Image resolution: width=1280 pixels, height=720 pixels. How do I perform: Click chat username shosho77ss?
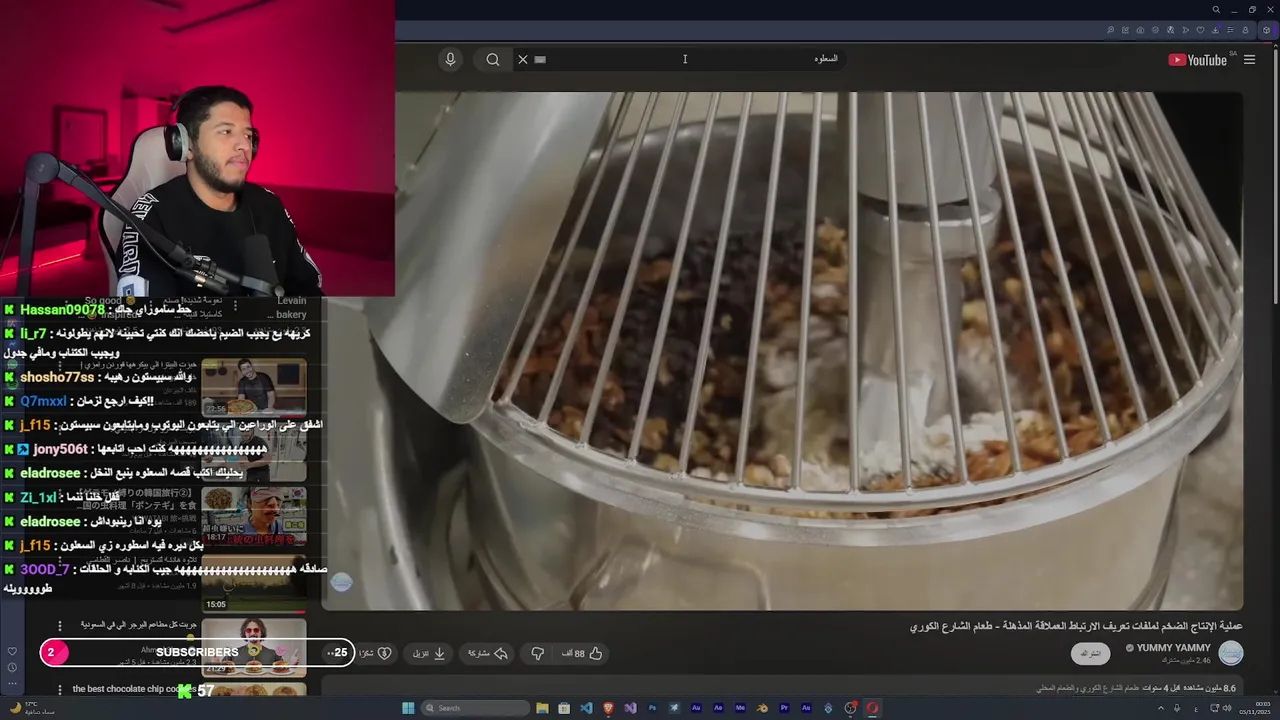tap(57, 377)
